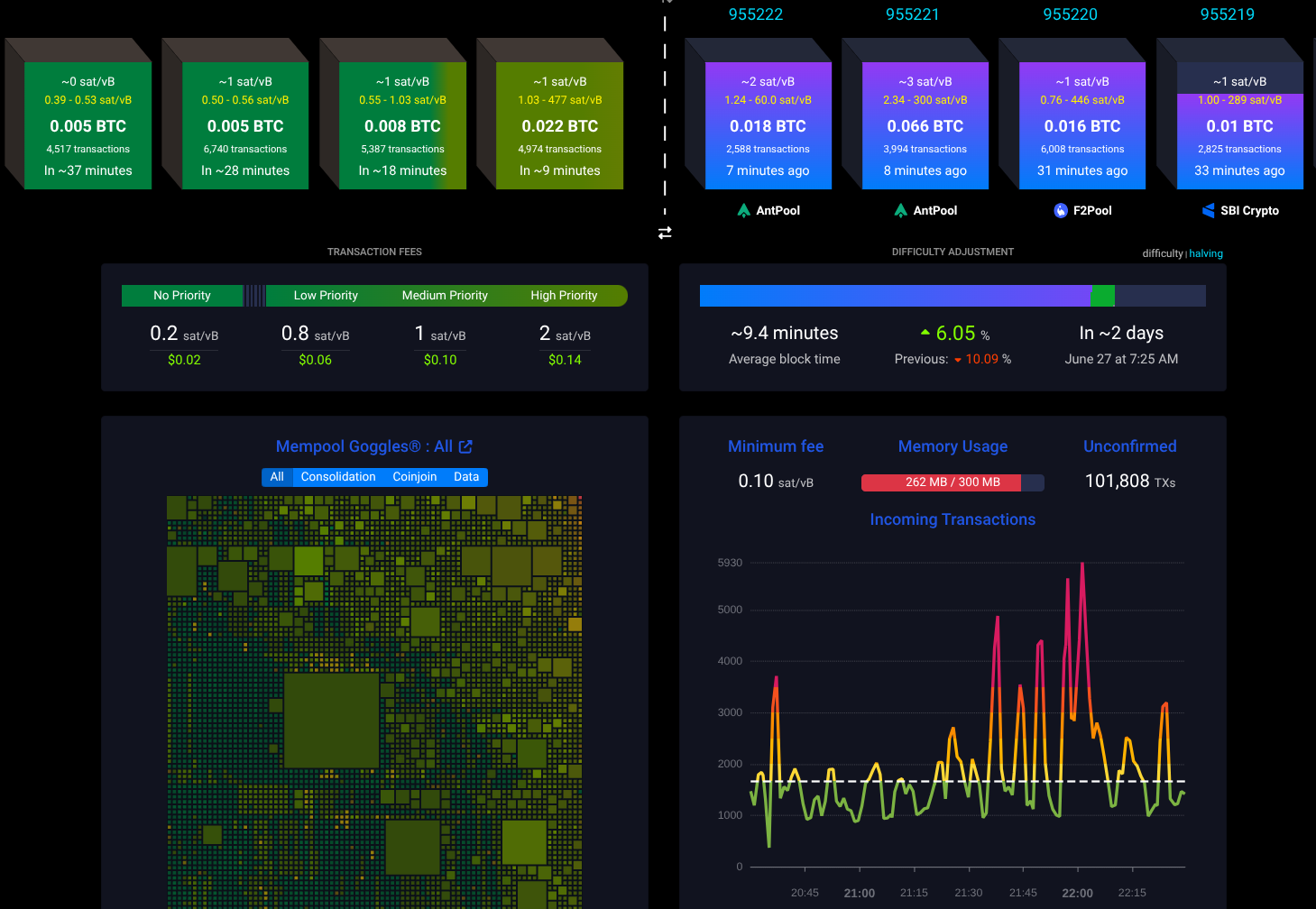Screen dimensions: 1316x909
Task: Click the time/reverse swap arrows icon
Action: pyautogui.click(x=665, y=233)
